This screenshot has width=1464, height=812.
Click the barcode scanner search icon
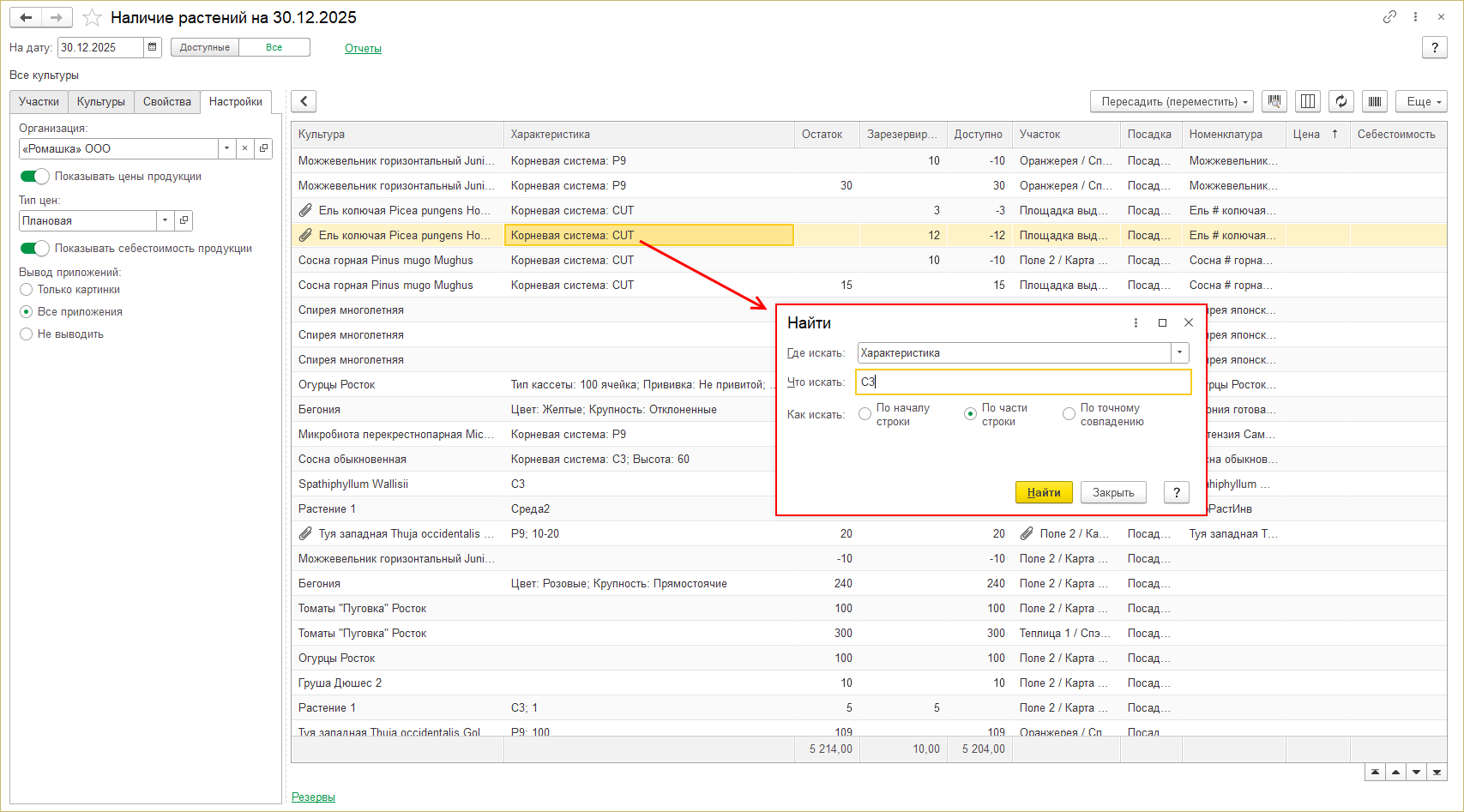point(1274,101)
